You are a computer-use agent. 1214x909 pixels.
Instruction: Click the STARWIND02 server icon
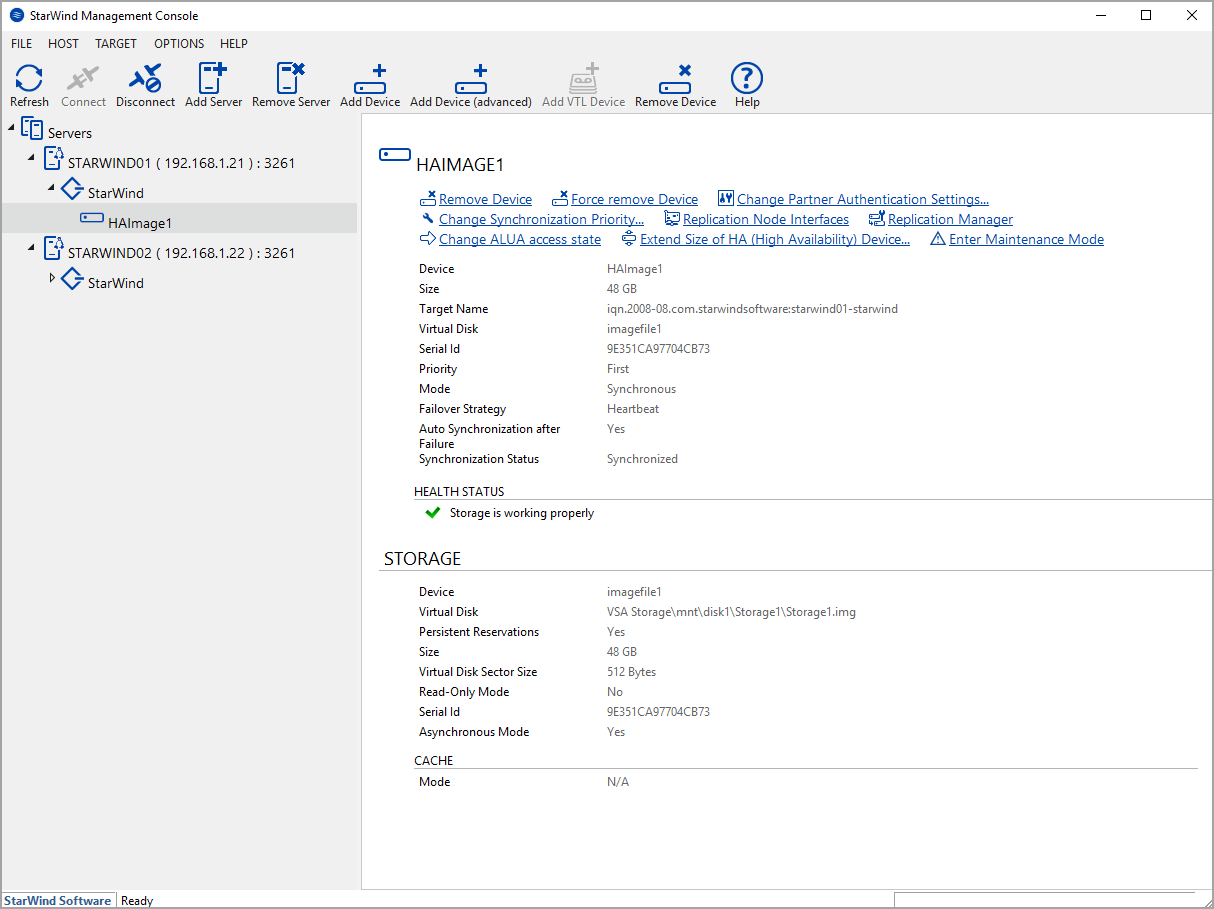tap(52, 250)
